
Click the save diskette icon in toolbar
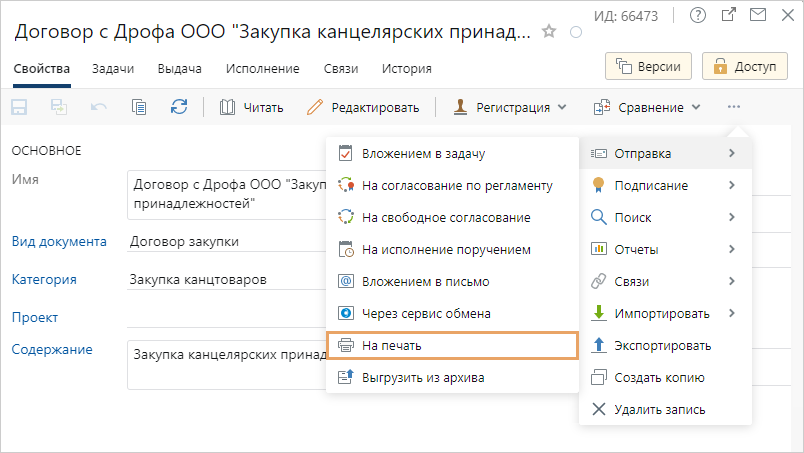click(19, 107)
